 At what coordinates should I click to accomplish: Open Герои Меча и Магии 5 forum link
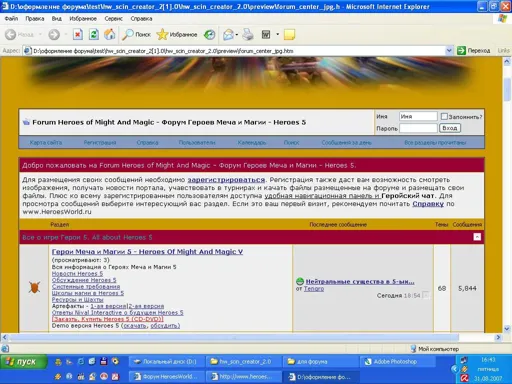tap(147, 252)
